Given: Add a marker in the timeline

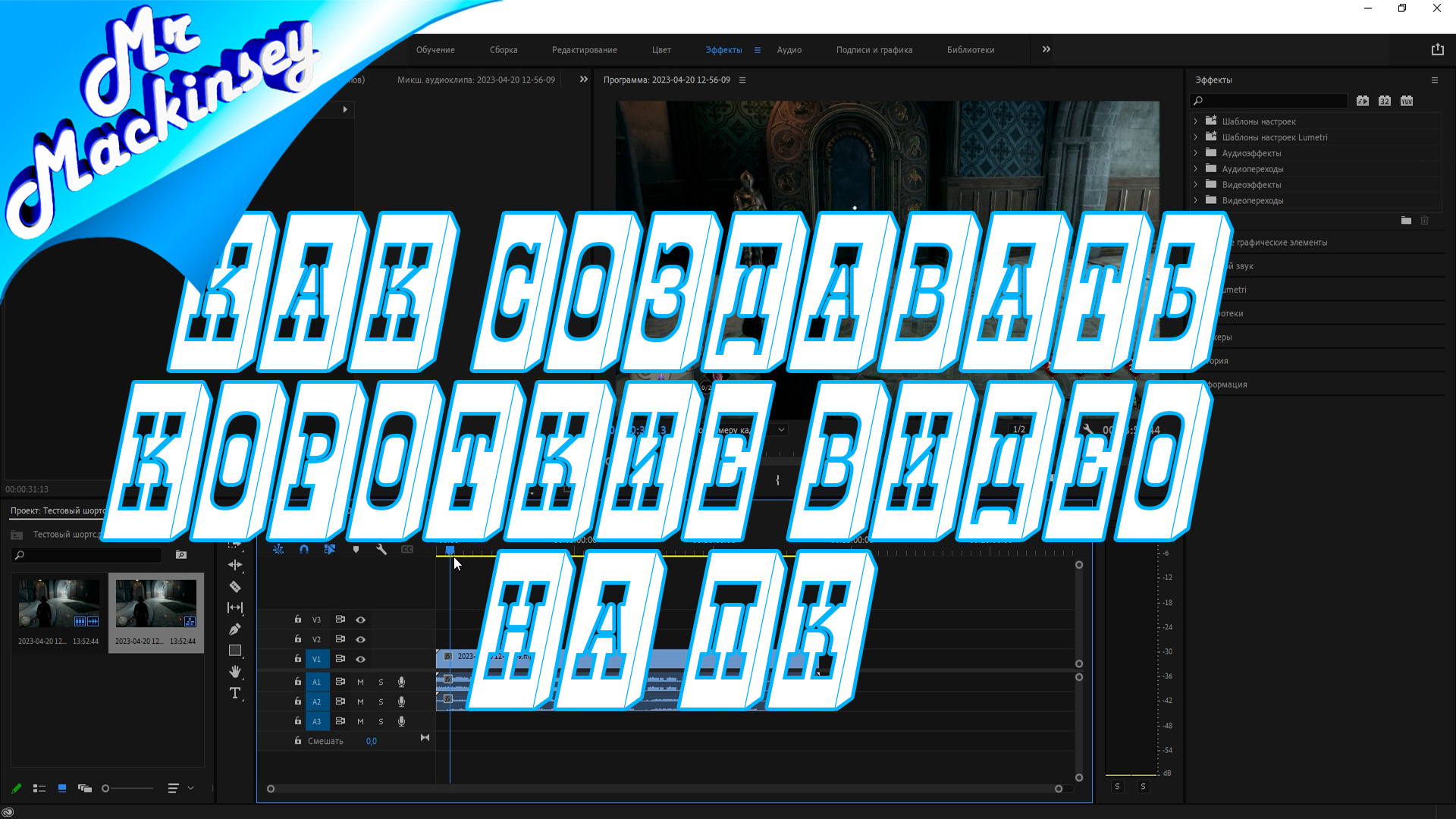Looking at the screenshot, I should click(356, 549).
